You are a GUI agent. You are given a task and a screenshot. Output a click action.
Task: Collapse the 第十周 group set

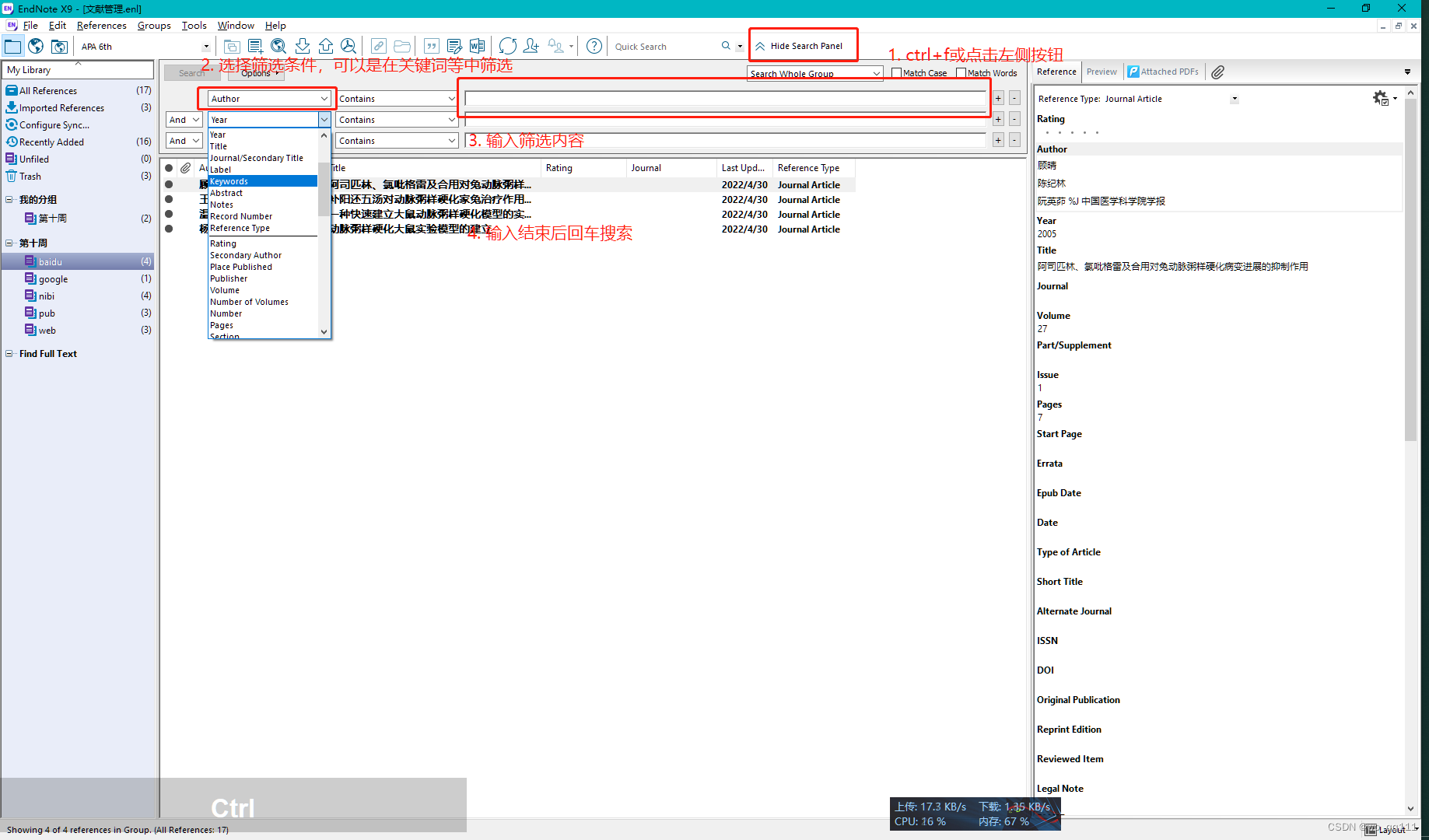tap(9, 243)
